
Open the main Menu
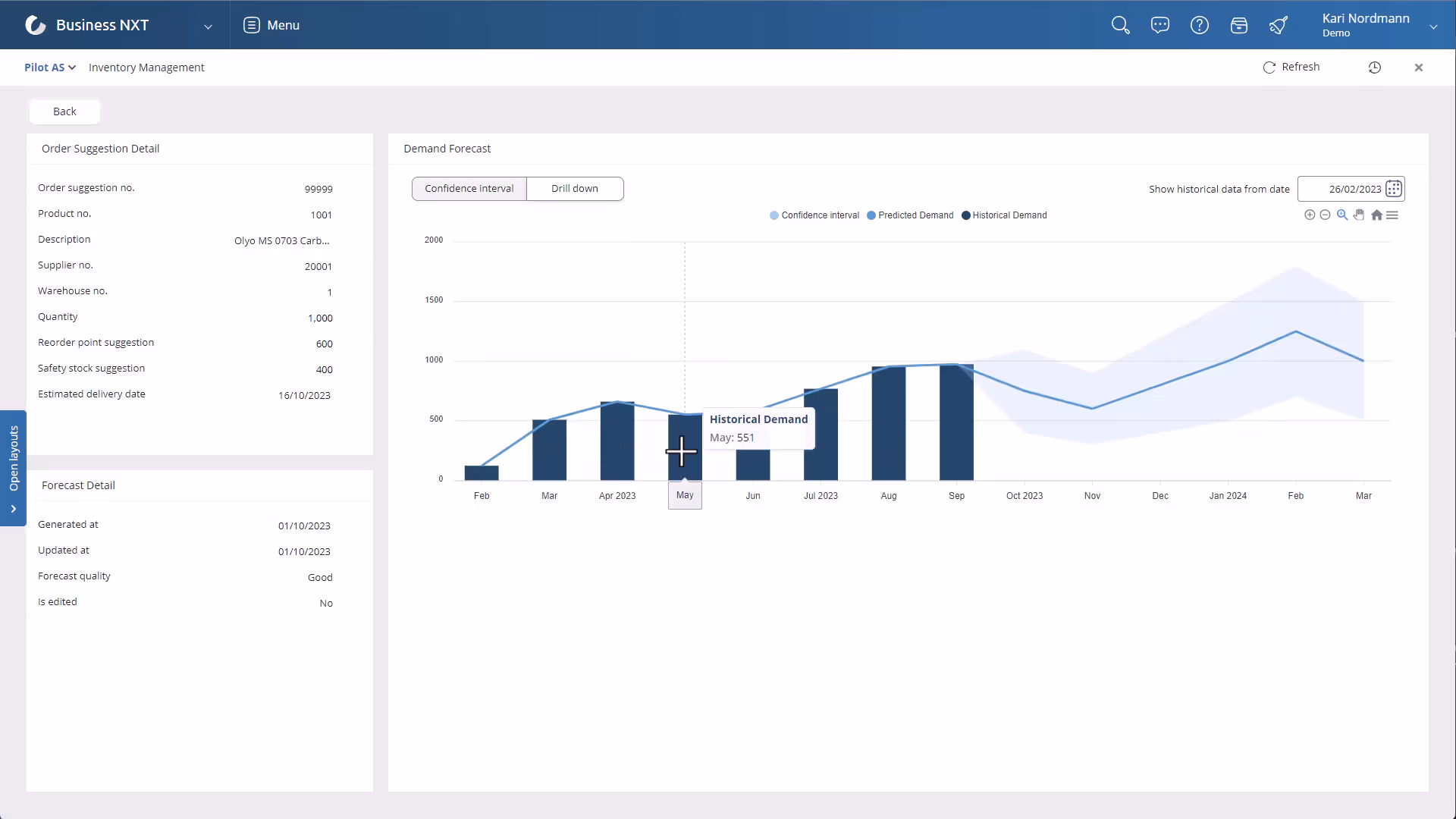(271, 25)
